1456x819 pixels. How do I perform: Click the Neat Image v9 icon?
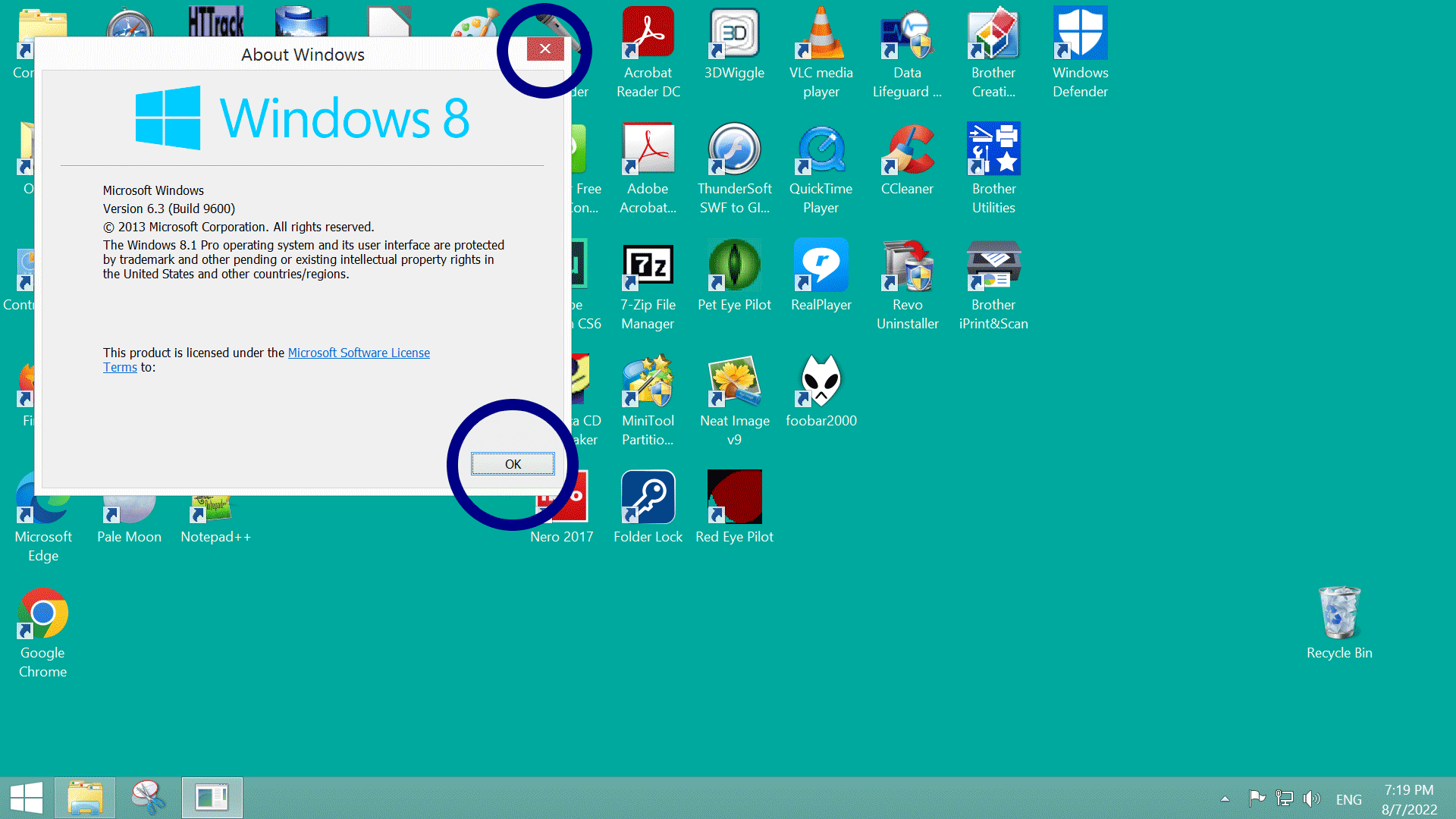[734, 401]
